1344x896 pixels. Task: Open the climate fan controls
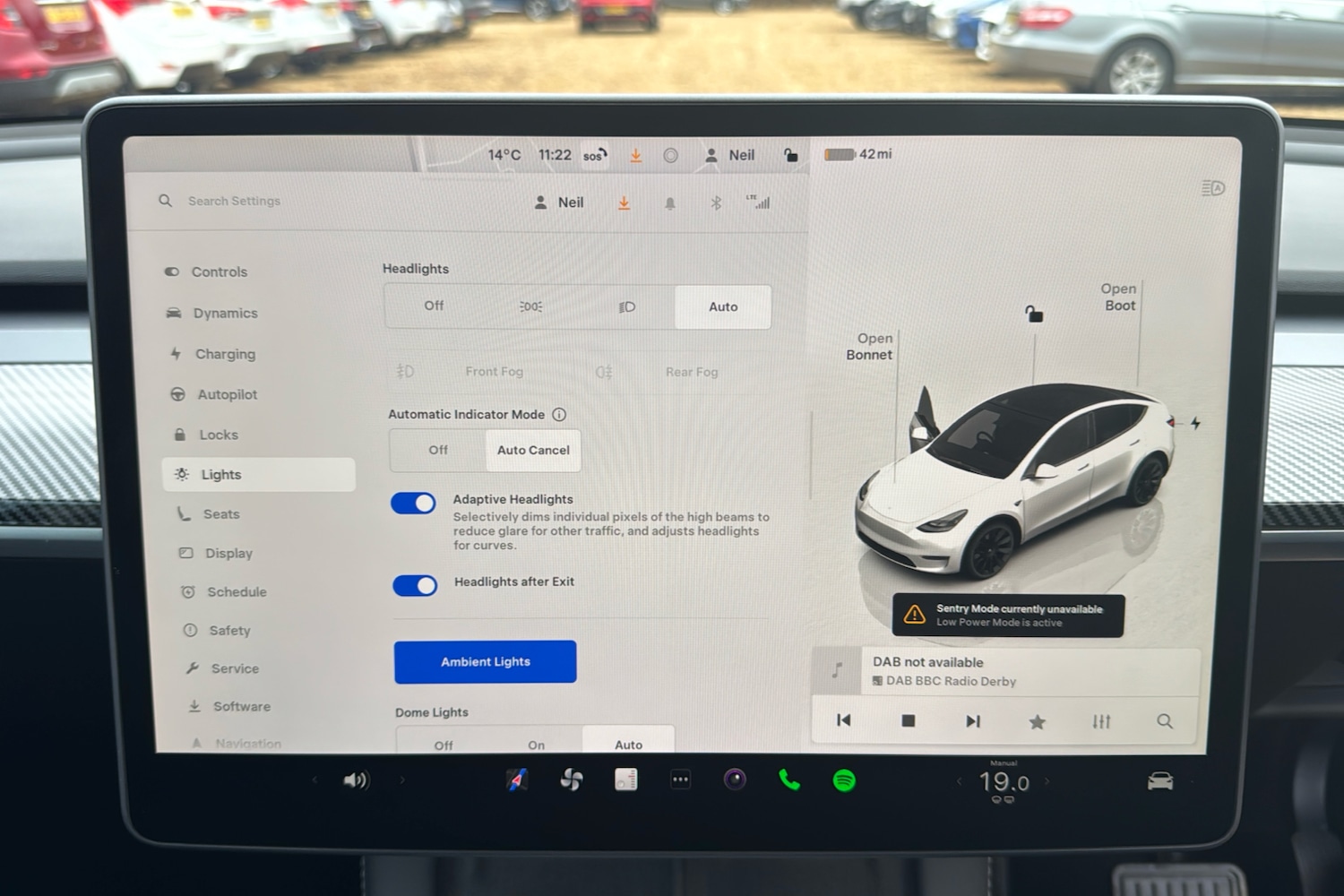572,780
